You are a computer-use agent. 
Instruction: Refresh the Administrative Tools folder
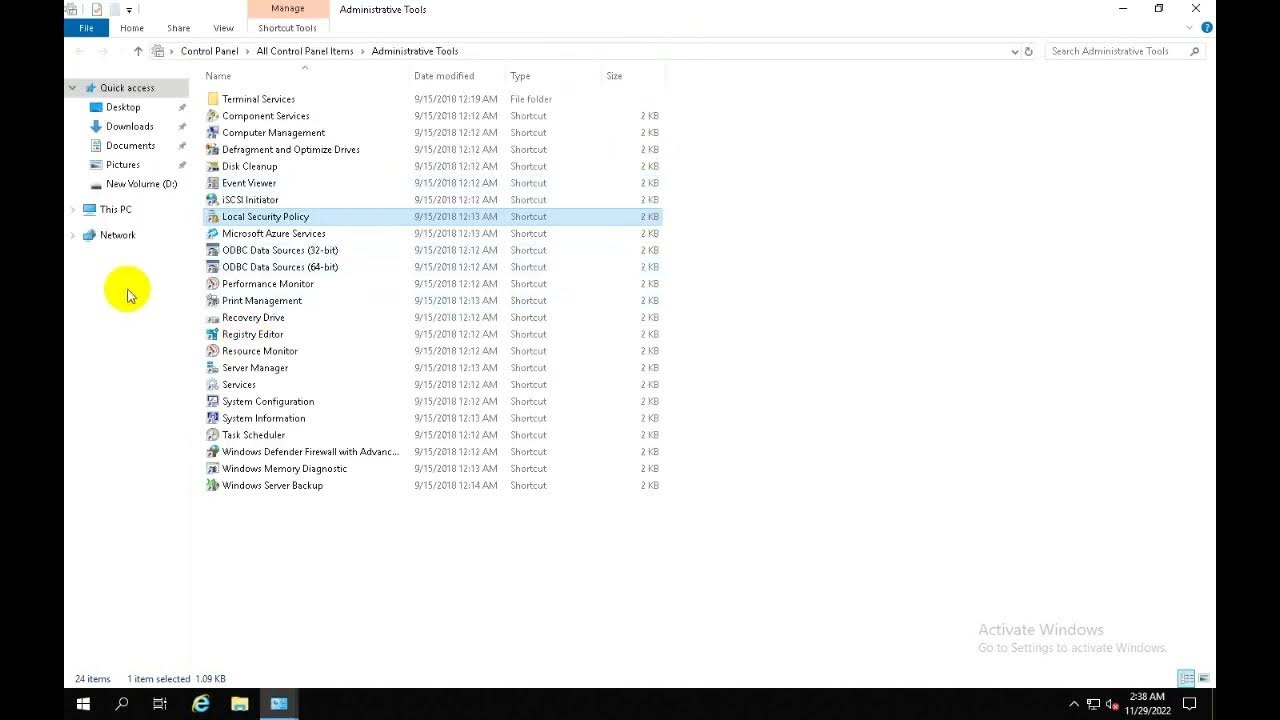pos(1028,51)
